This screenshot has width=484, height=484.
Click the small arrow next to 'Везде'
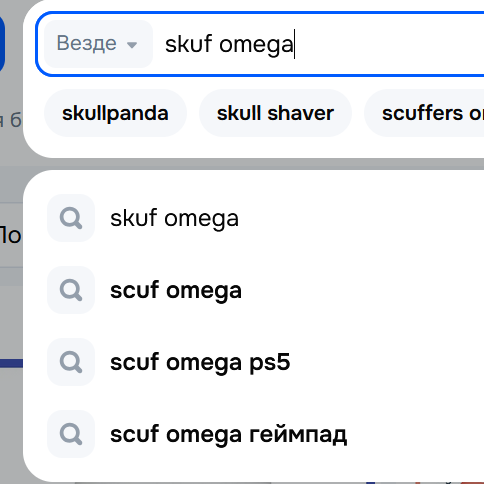pos(132,45)
